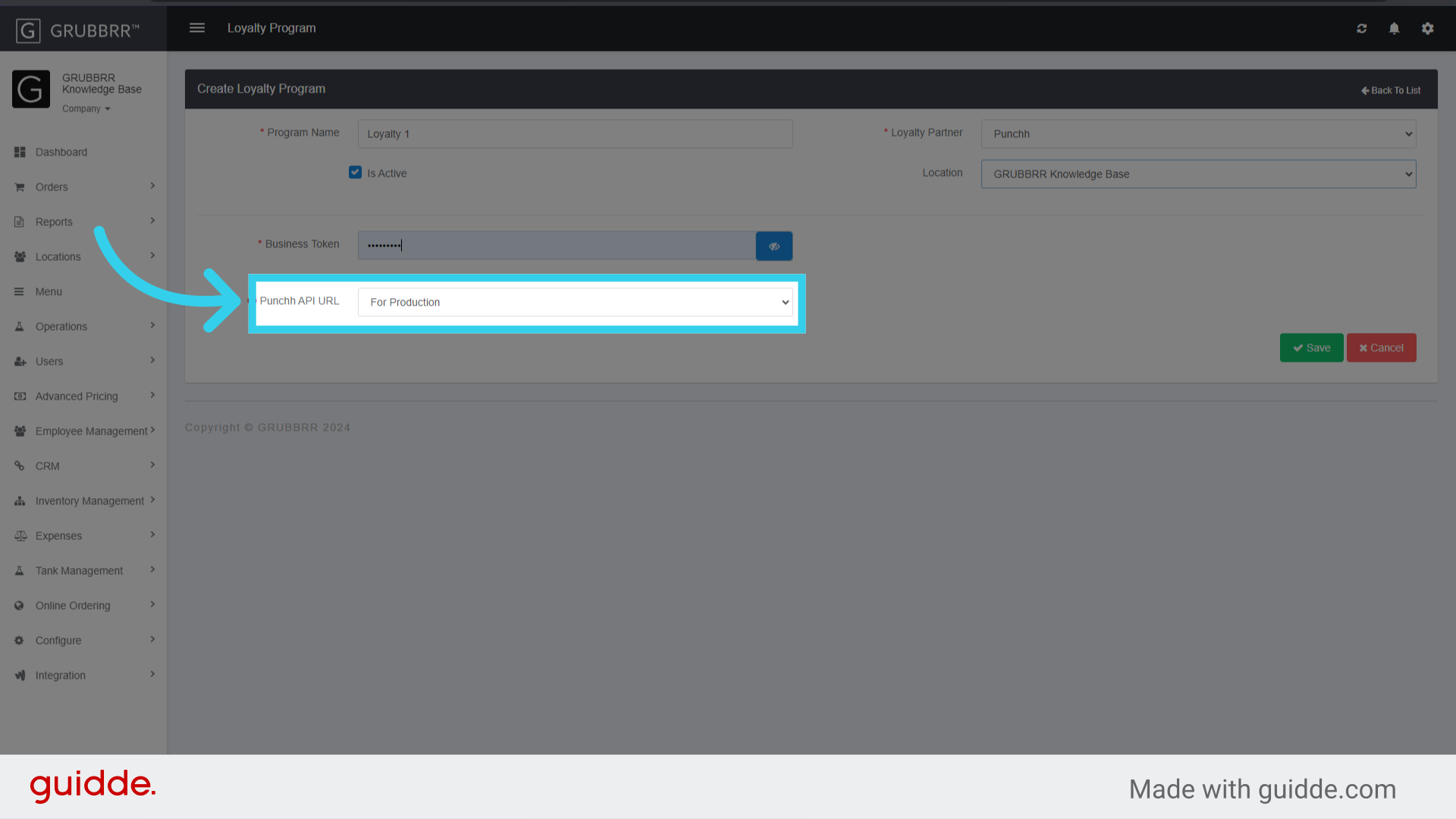
Task: Open the Location dropdown
Action: [1198, 174]
